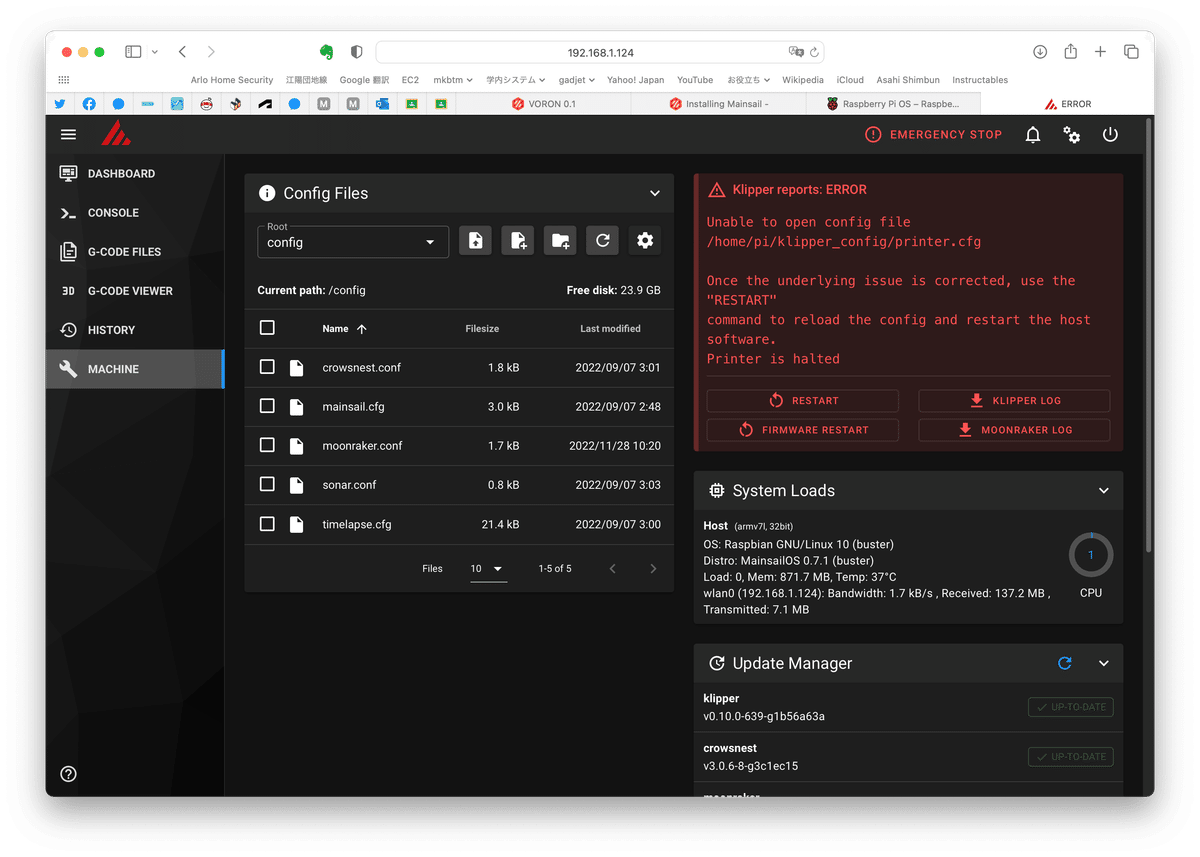Open Safari share icon
This screenshot has height=857, width=1200.
[x=1070, y=52]
